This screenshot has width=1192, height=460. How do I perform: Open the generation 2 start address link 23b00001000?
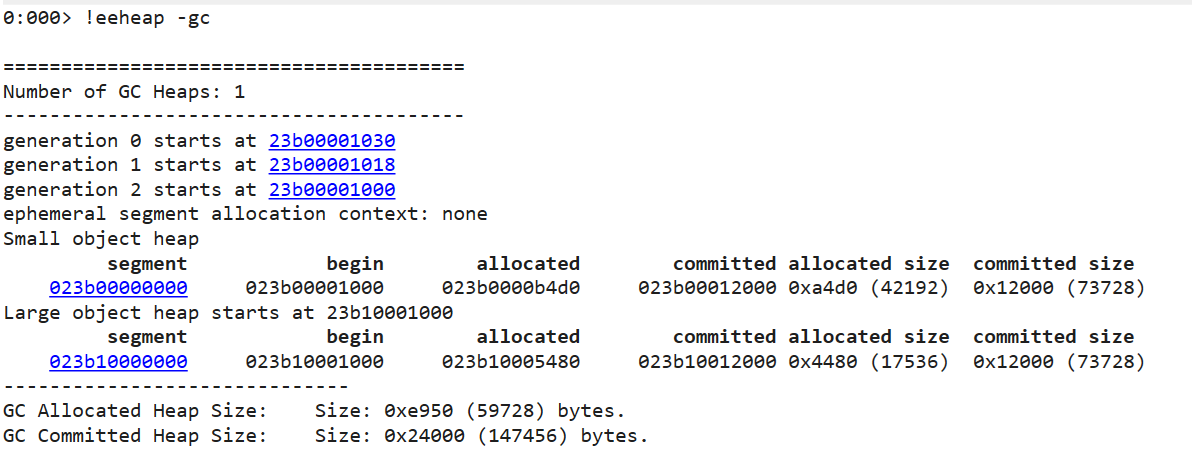click(x=331, y=189)
